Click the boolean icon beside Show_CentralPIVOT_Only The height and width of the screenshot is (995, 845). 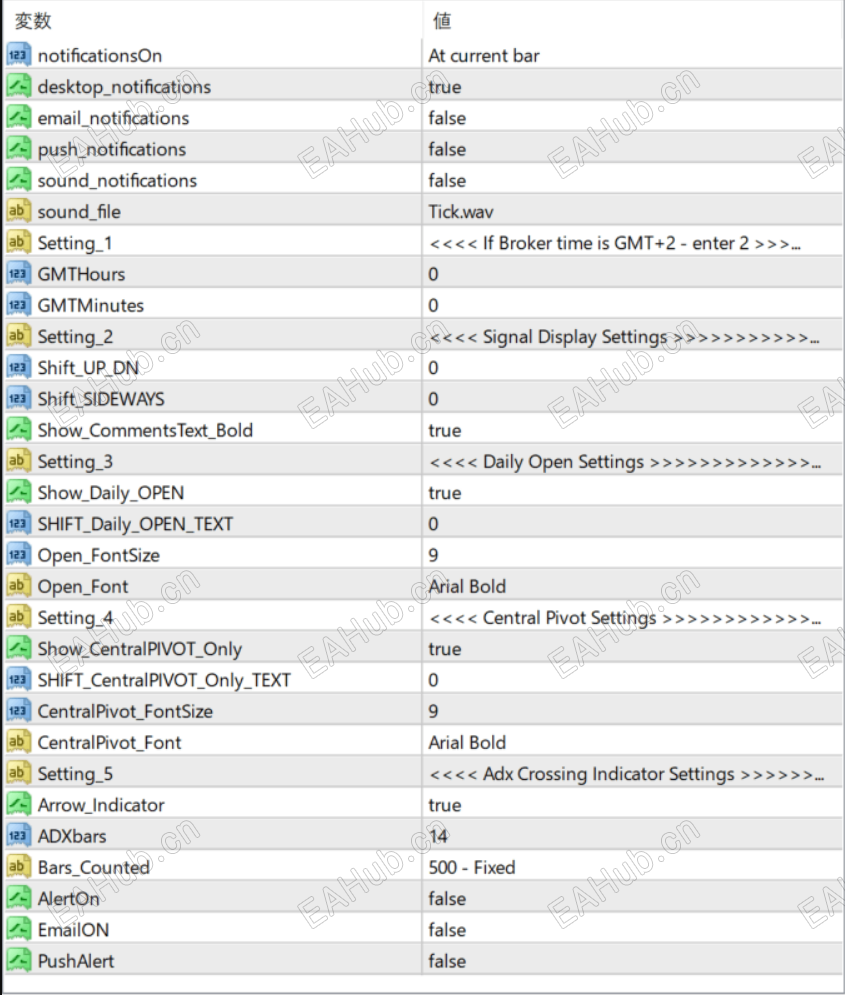click(18, 649)
